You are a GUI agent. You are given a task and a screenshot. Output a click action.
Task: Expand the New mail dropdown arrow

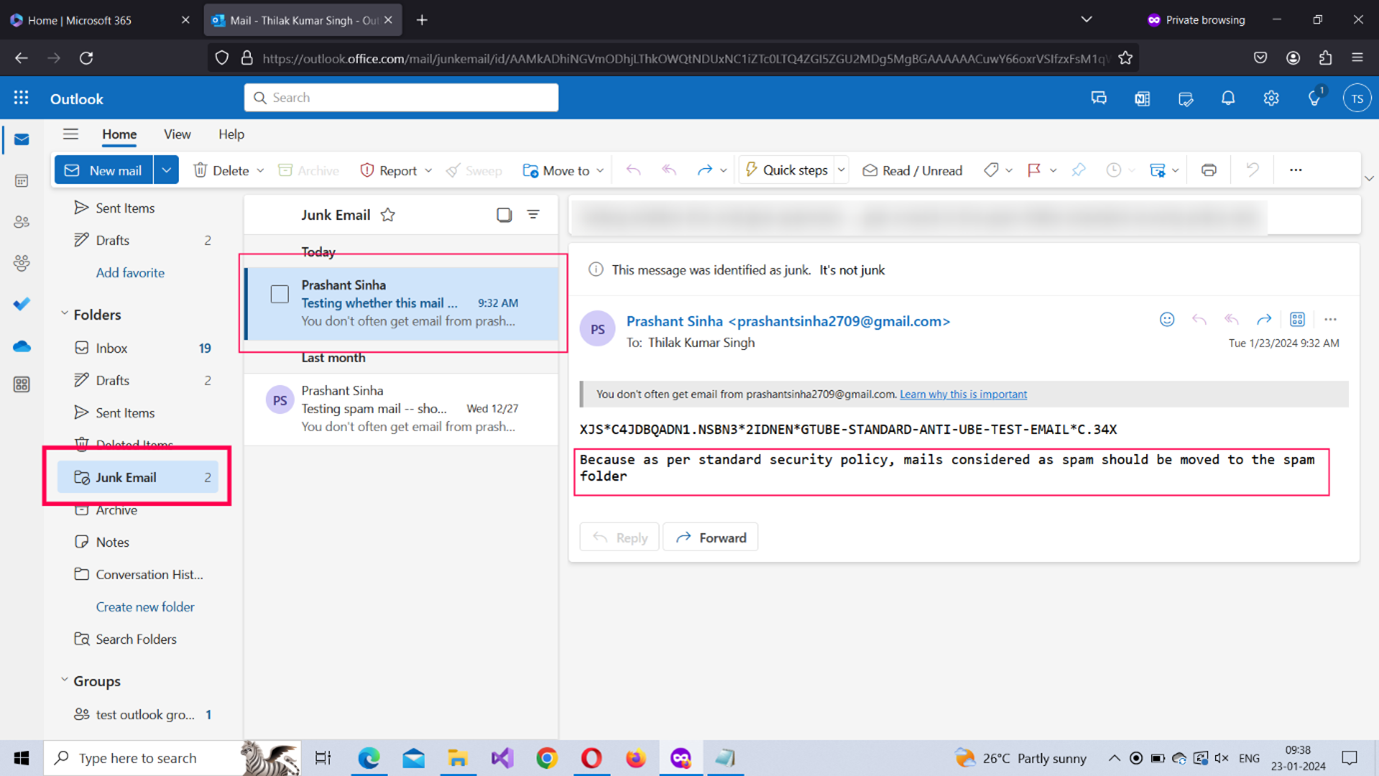pos(167,170)
